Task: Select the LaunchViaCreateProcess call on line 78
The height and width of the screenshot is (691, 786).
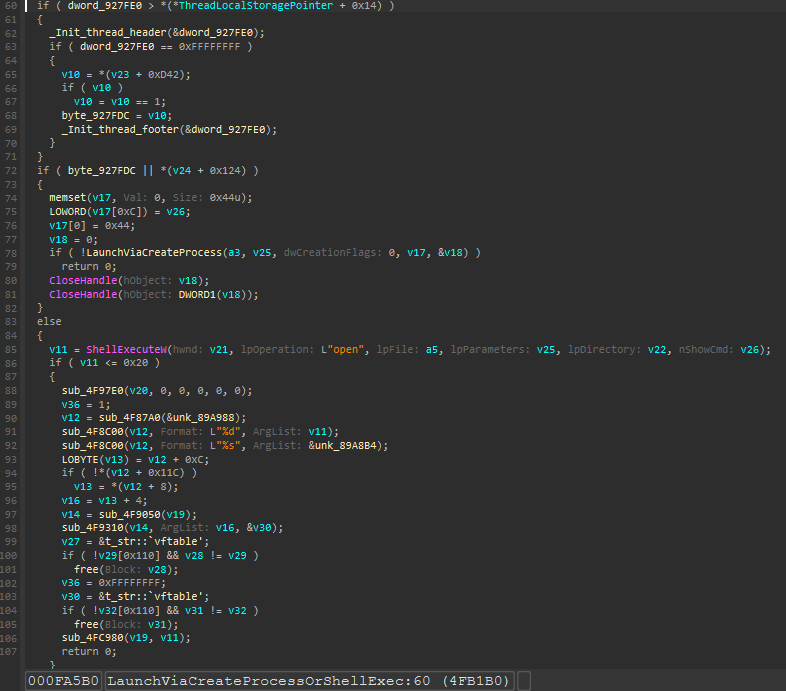Action: pos(154,253)
